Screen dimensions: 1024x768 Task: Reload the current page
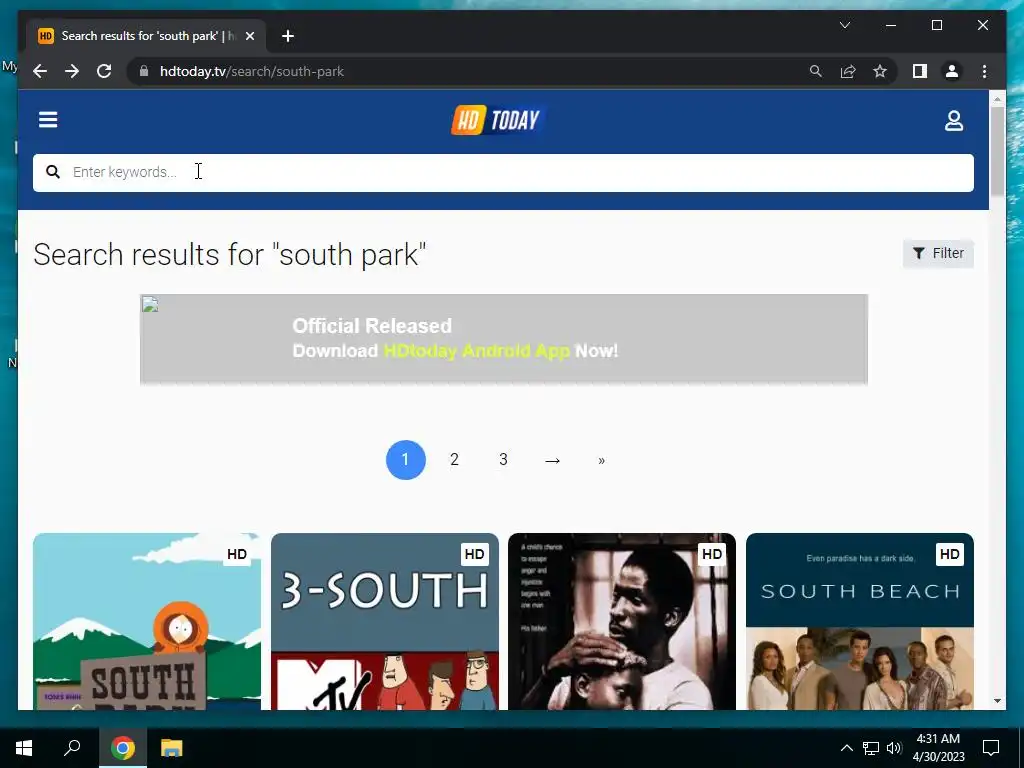(x=104, y=71)
